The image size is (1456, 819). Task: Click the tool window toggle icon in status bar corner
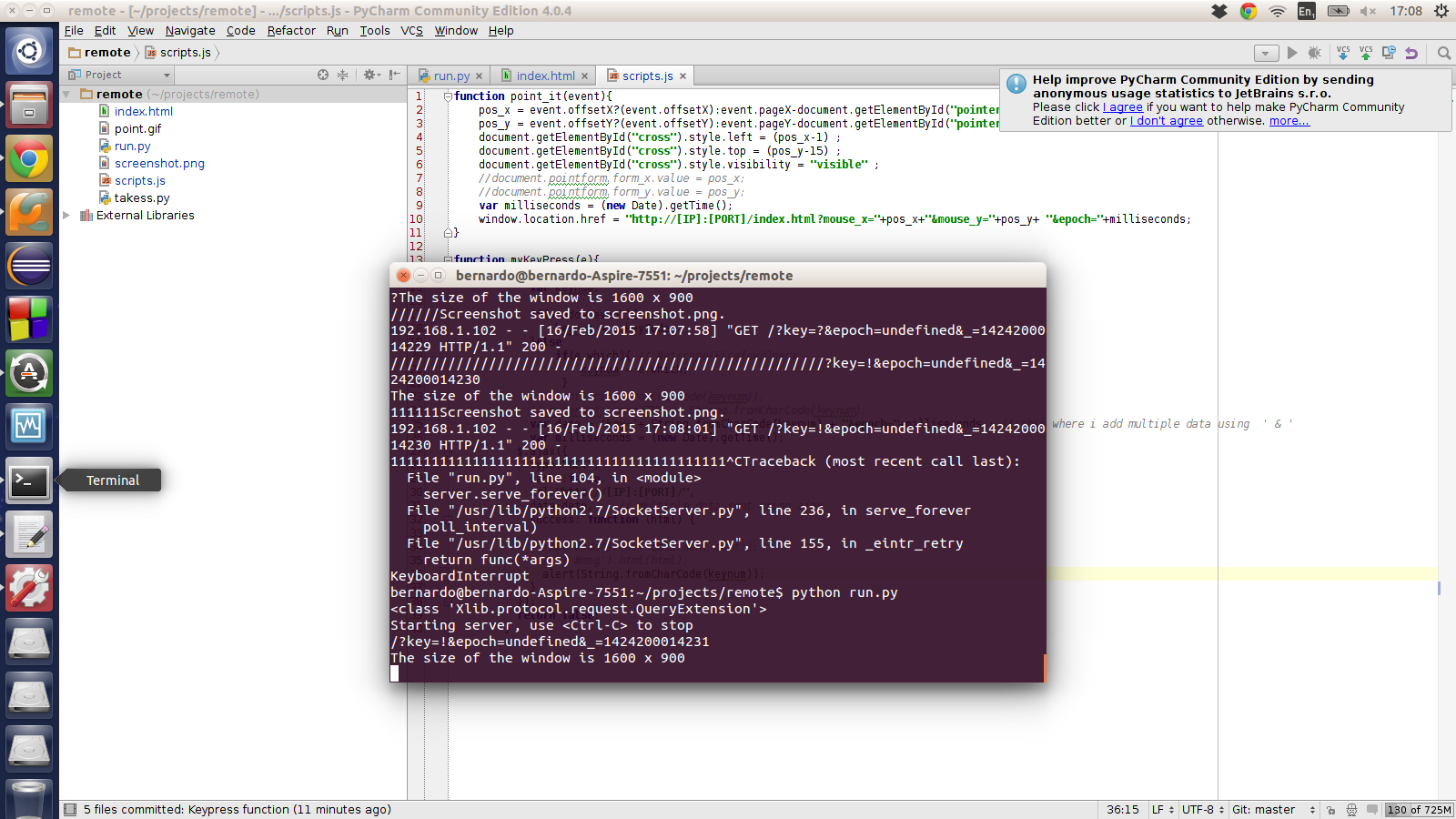[x=70, y=809]
